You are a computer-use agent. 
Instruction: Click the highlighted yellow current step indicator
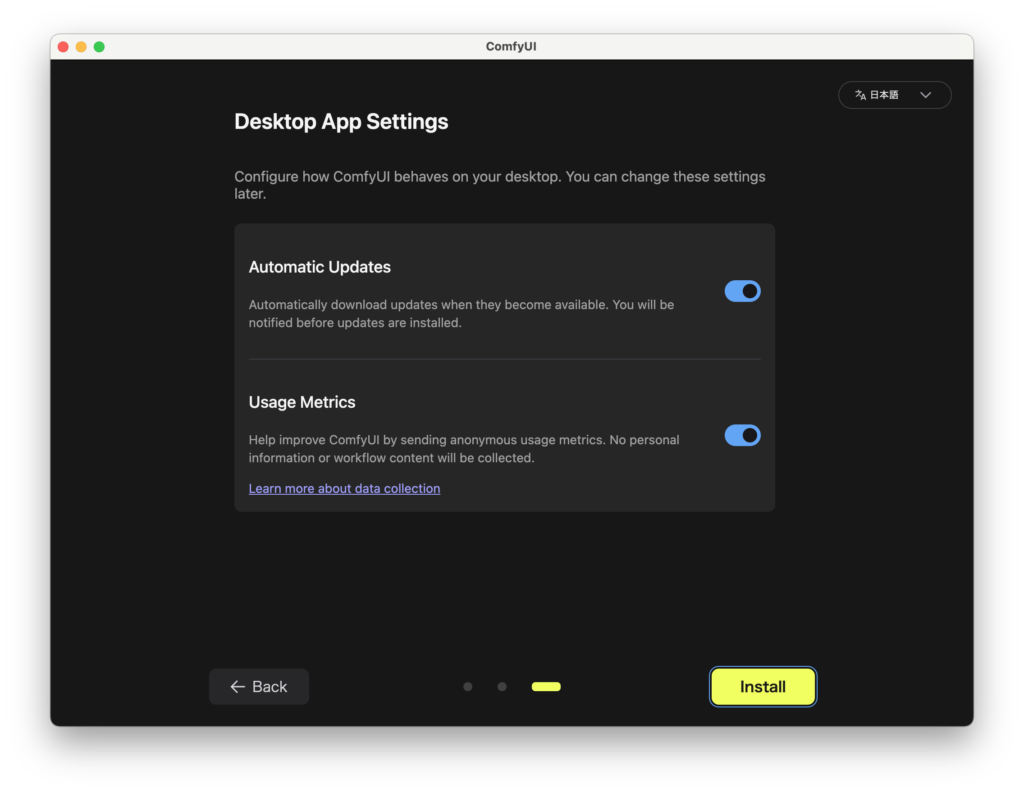[x=546, y=687]
